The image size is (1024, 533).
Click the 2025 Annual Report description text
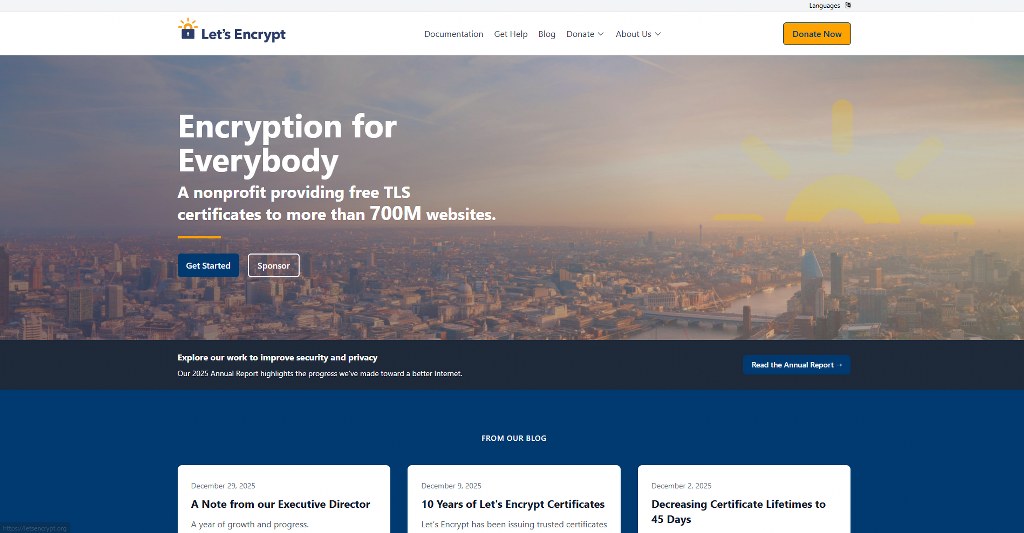click(x=320, y=374)
